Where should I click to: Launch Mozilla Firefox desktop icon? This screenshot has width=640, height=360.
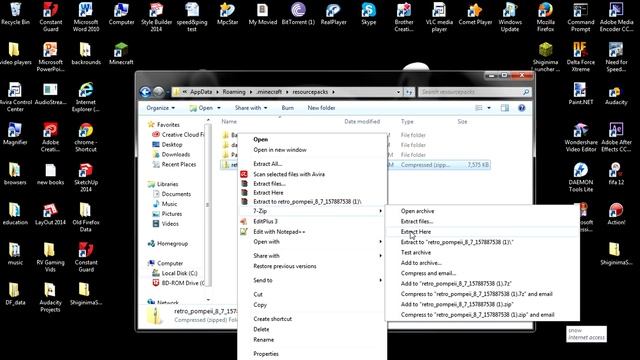546,17
